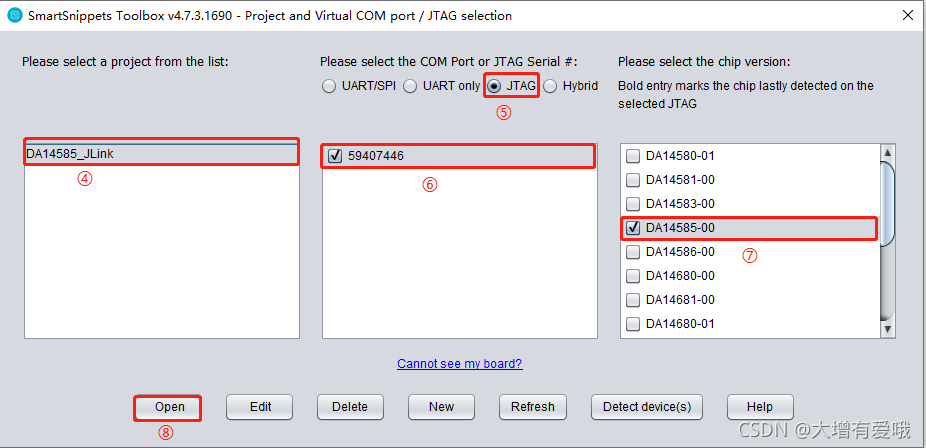Close the SmartSnippets Toolbox dialog
Viewport: 926px width, 448px height.
coord(908,16)
